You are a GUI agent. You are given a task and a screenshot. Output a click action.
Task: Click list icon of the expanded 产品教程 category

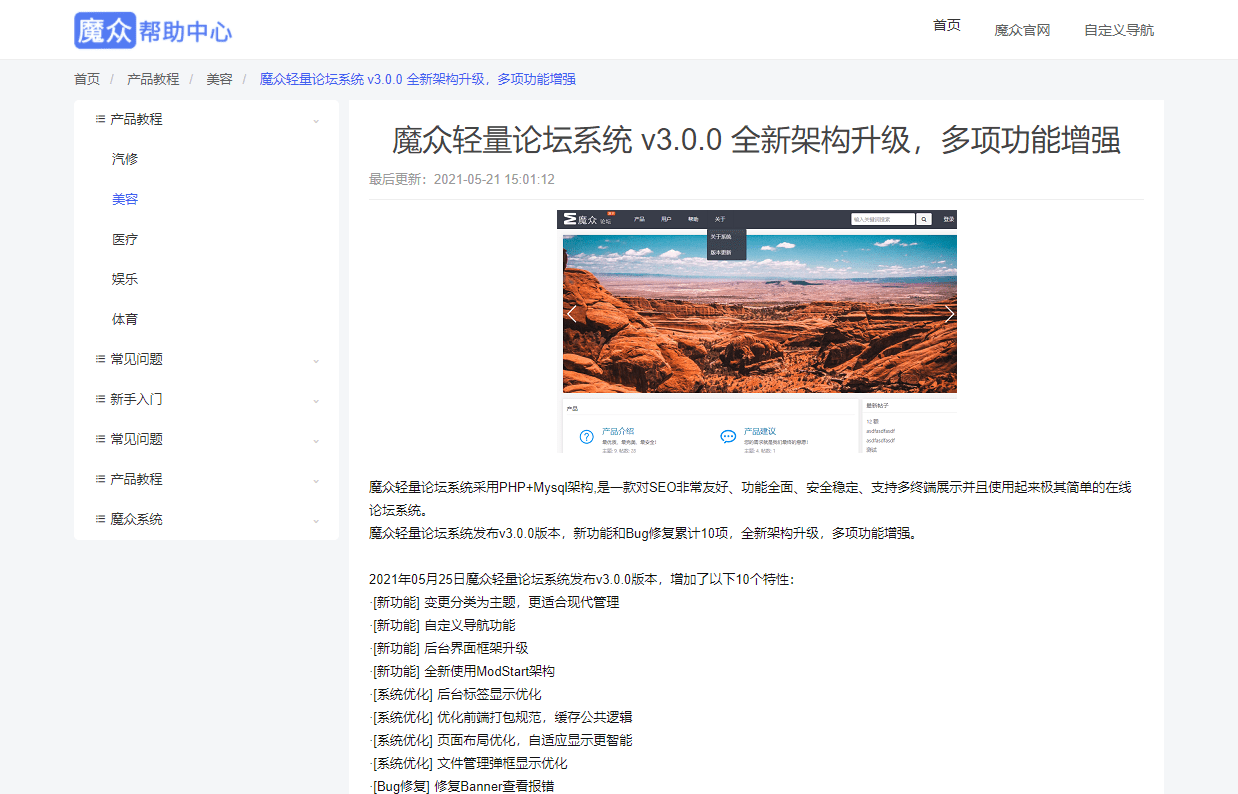pos(100,119)
